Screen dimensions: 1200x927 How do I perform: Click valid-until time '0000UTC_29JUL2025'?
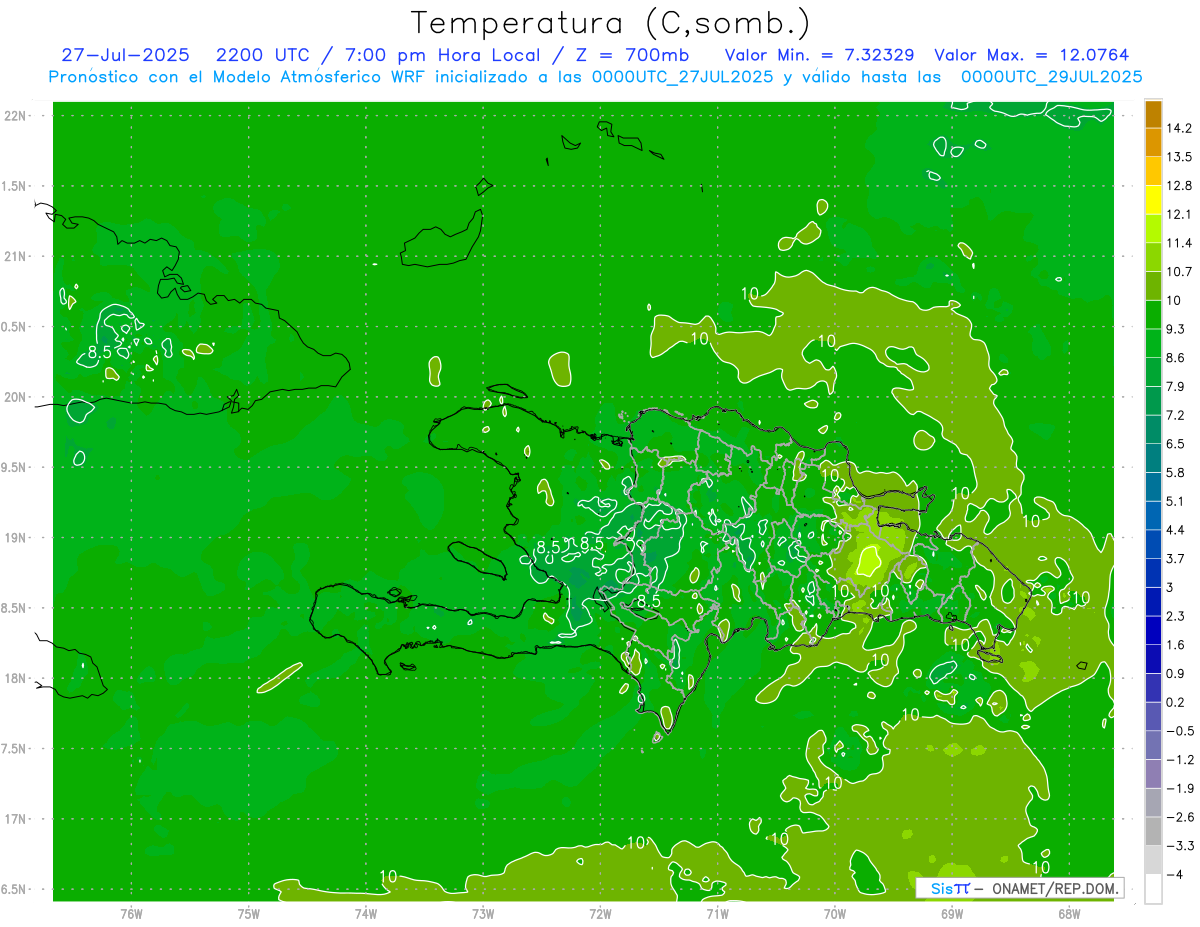coord(1052,77)
